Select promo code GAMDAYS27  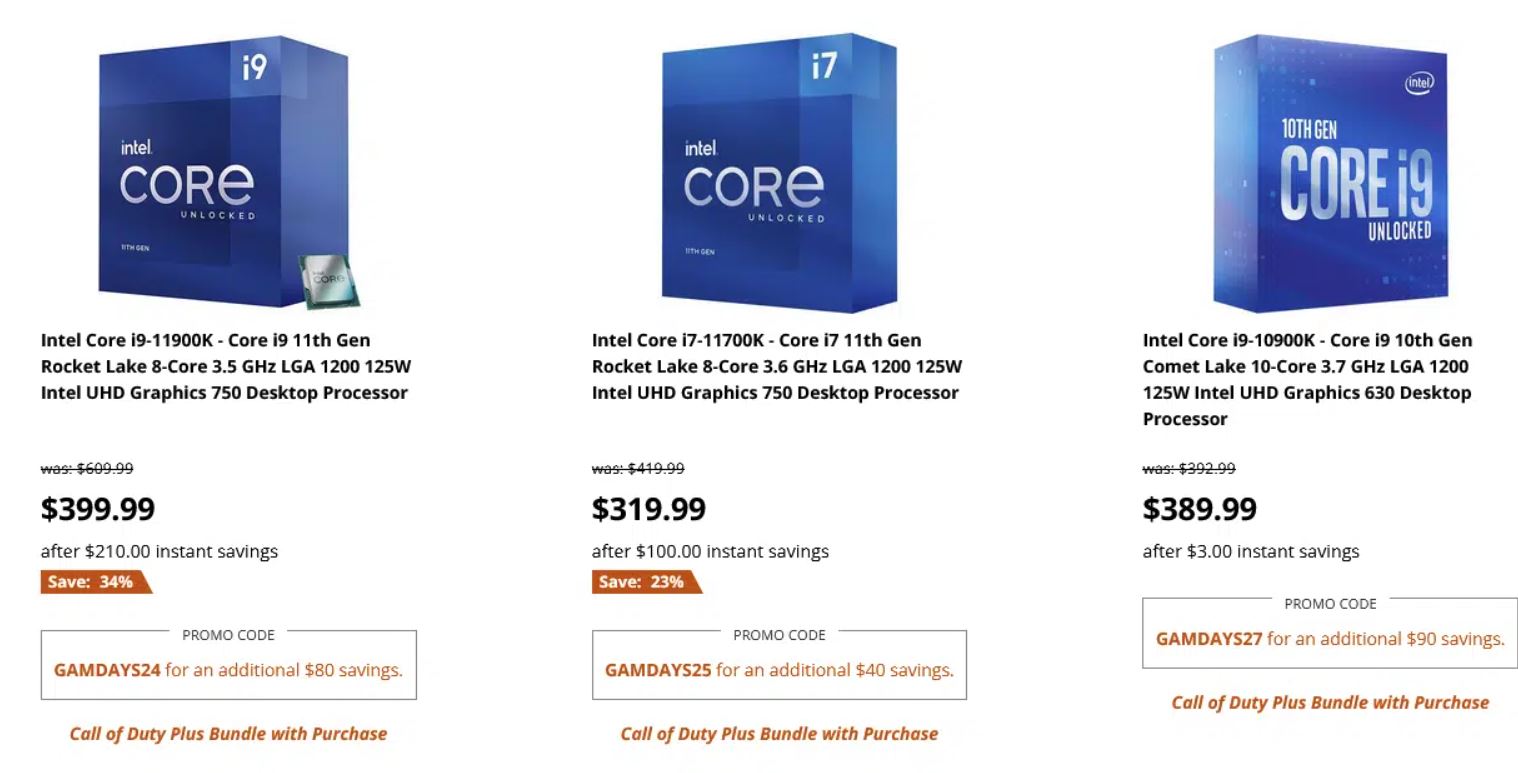click(x=1209, y=639)
